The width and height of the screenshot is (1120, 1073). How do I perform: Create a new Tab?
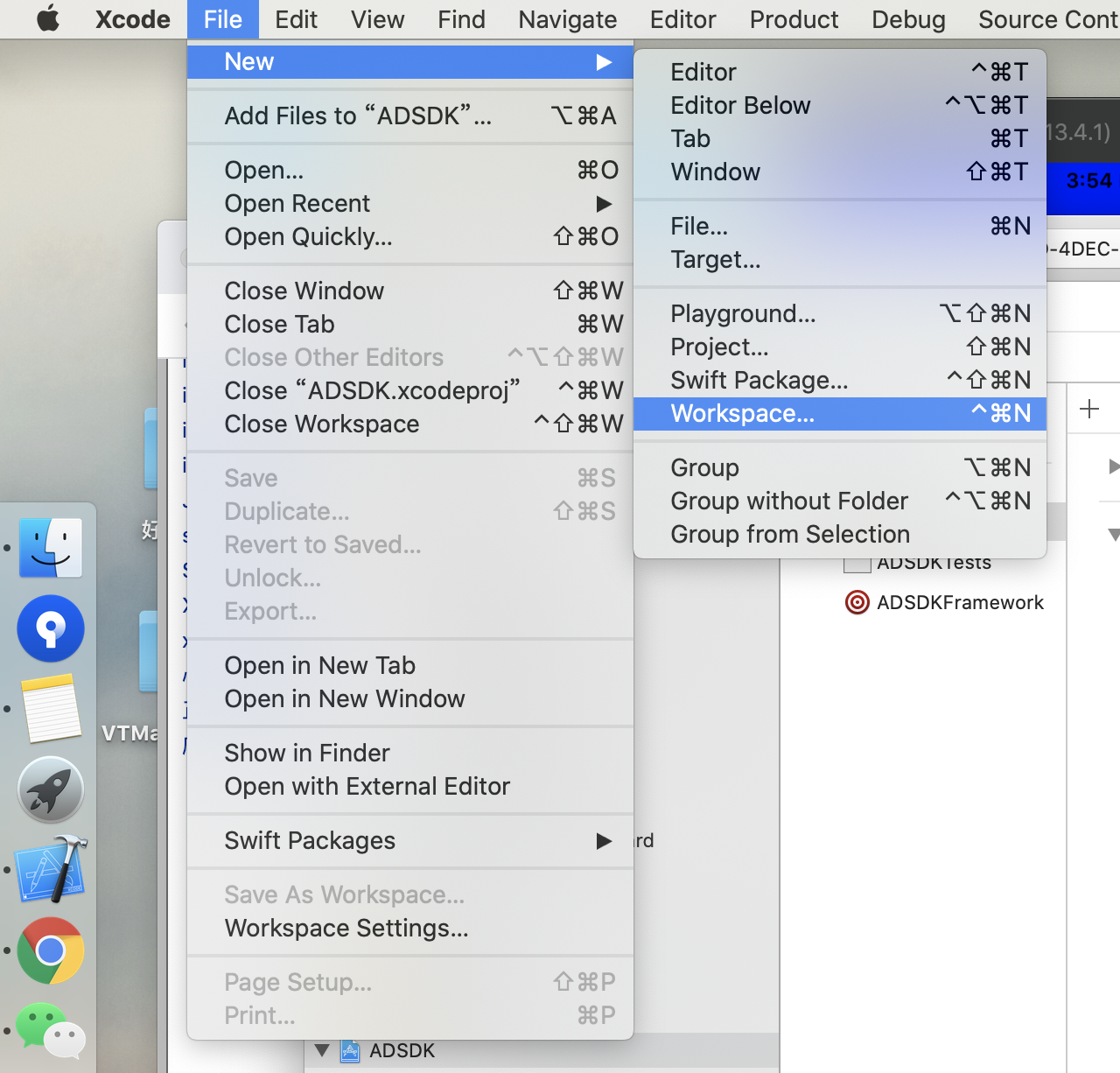840,139
